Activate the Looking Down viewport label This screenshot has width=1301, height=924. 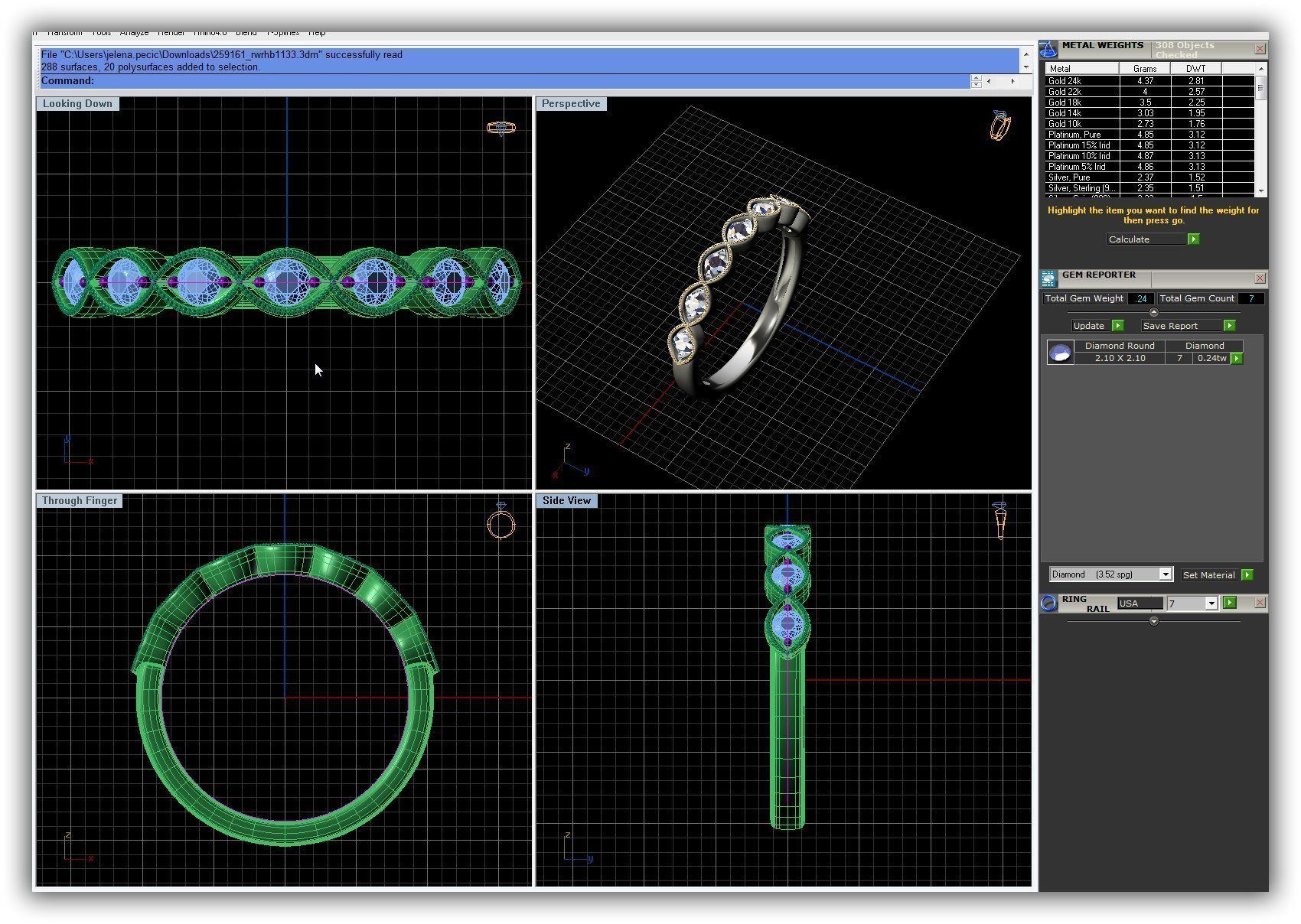[x=77, y=104]
